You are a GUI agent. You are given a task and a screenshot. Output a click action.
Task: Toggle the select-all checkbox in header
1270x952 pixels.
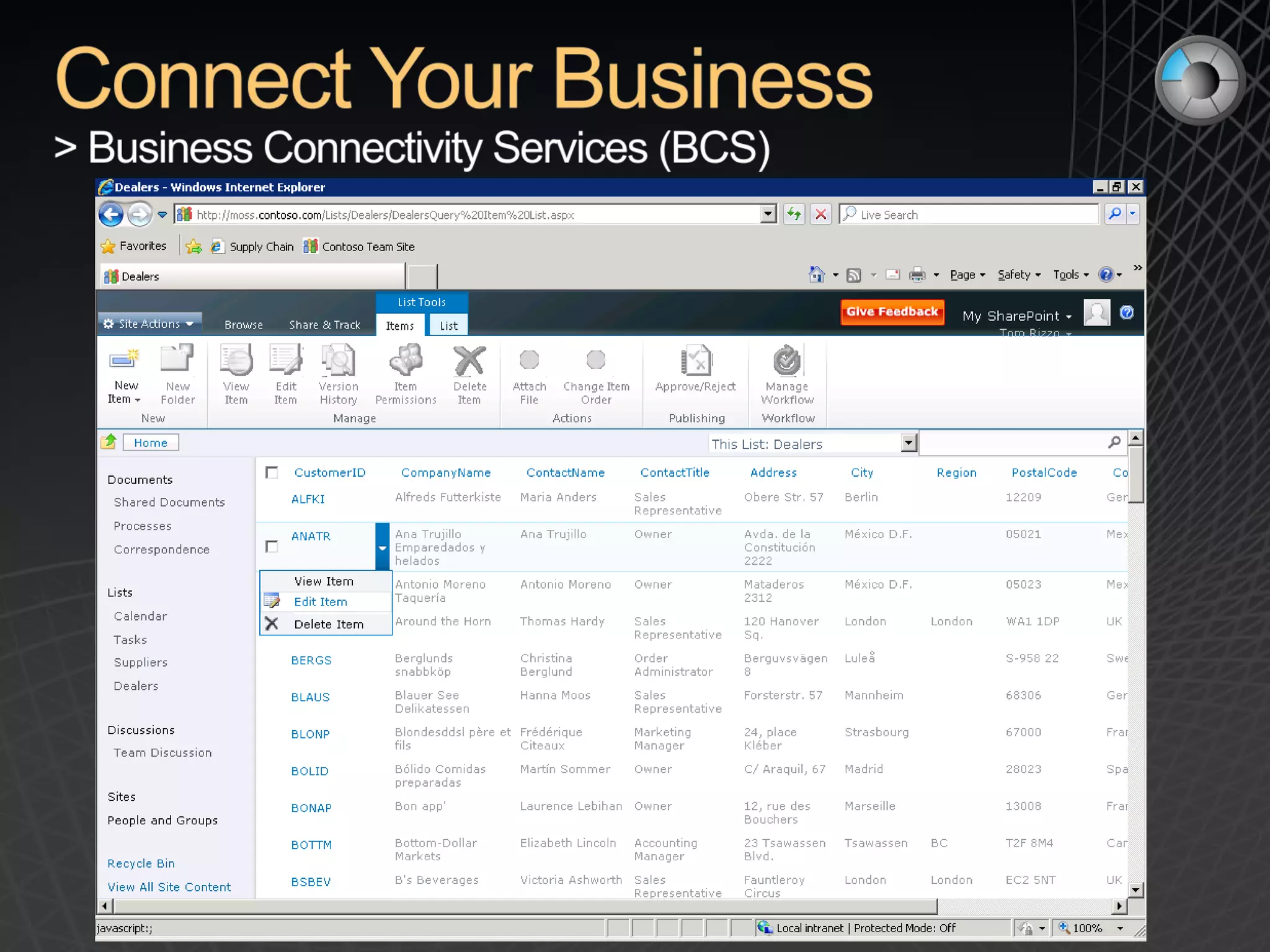click(272, 473)
